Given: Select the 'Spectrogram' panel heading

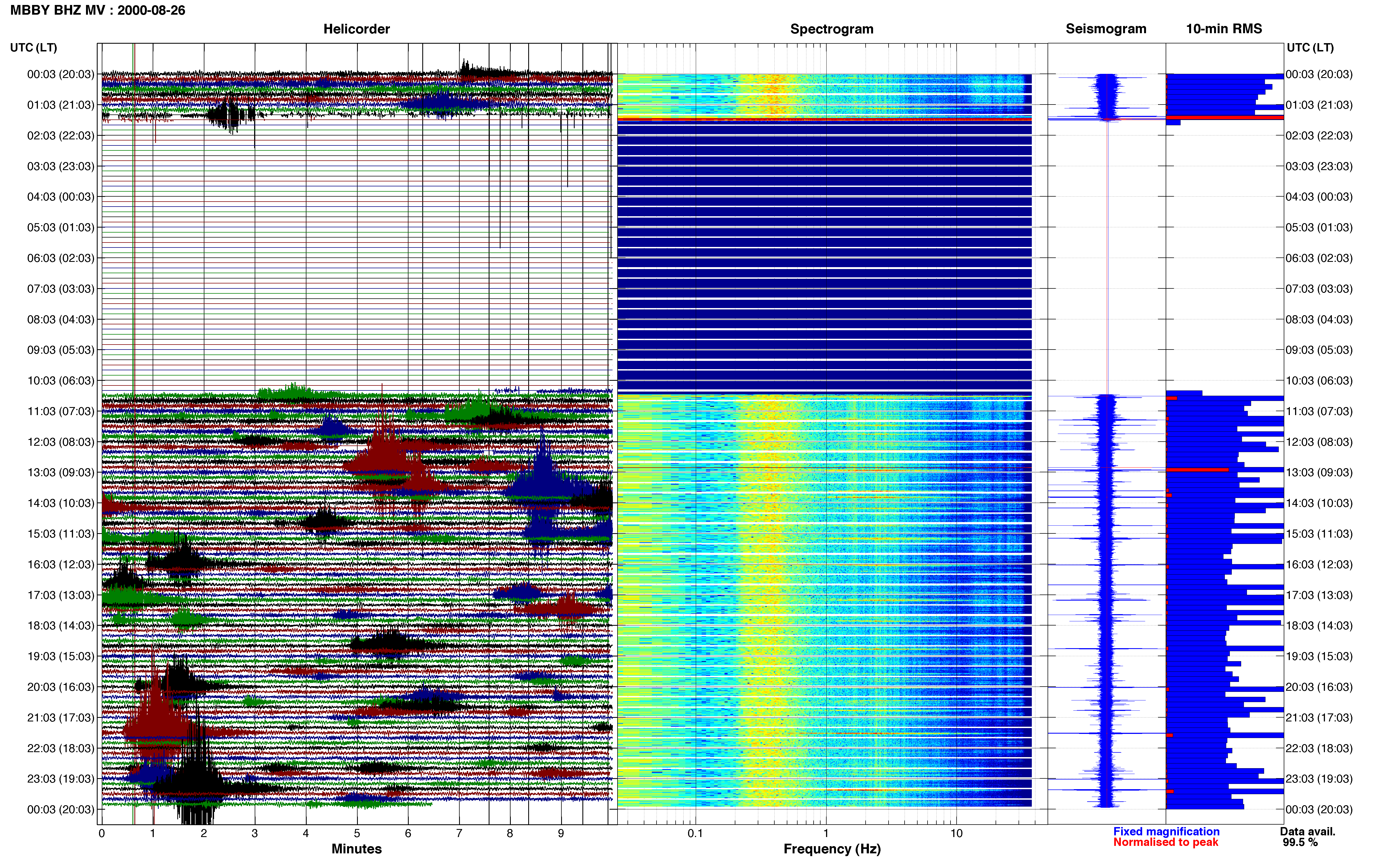Looking at the screenshot, I should 832,29.
